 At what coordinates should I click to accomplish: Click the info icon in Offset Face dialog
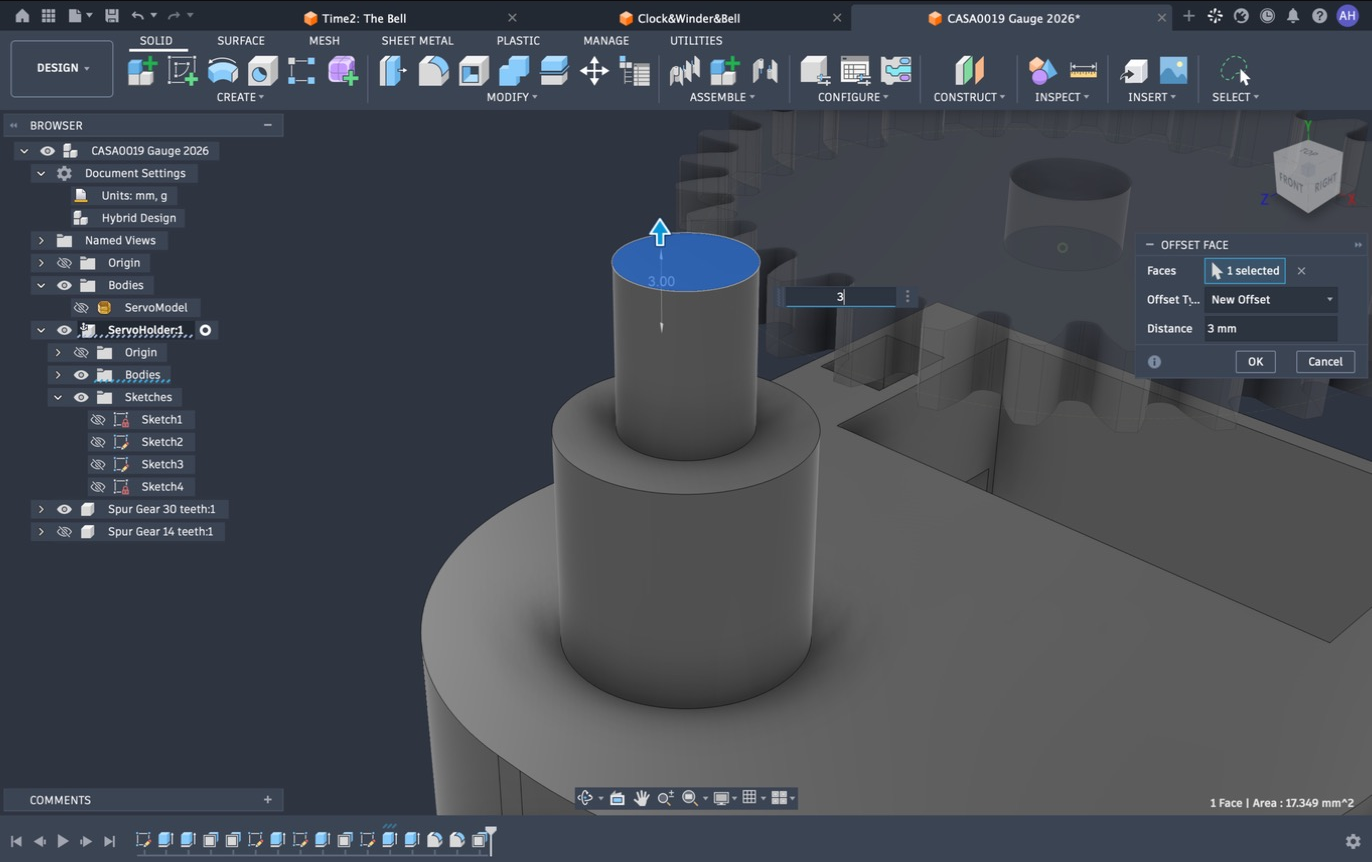click(x=1154, y=362)
